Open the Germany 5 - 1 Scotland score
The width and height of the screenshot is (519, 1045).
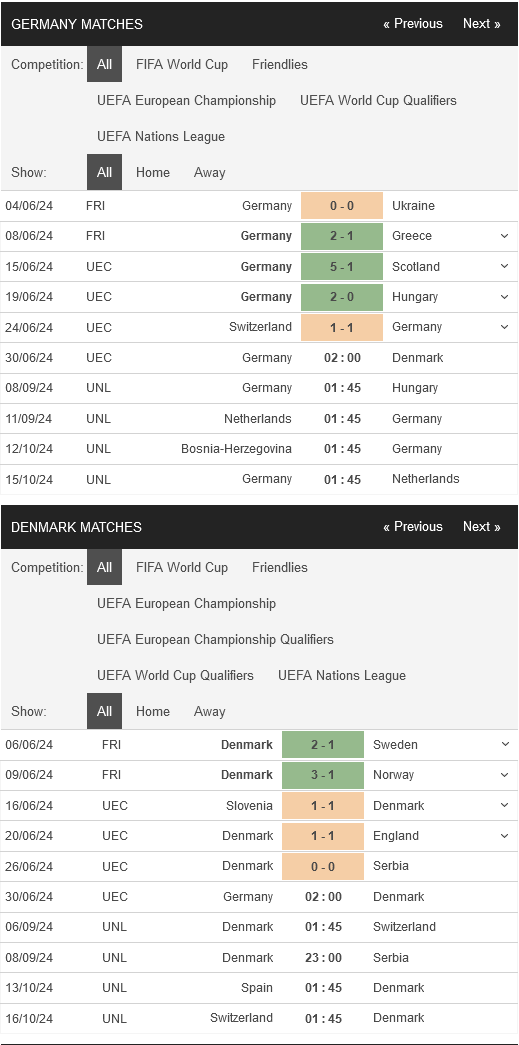point(342,267)
